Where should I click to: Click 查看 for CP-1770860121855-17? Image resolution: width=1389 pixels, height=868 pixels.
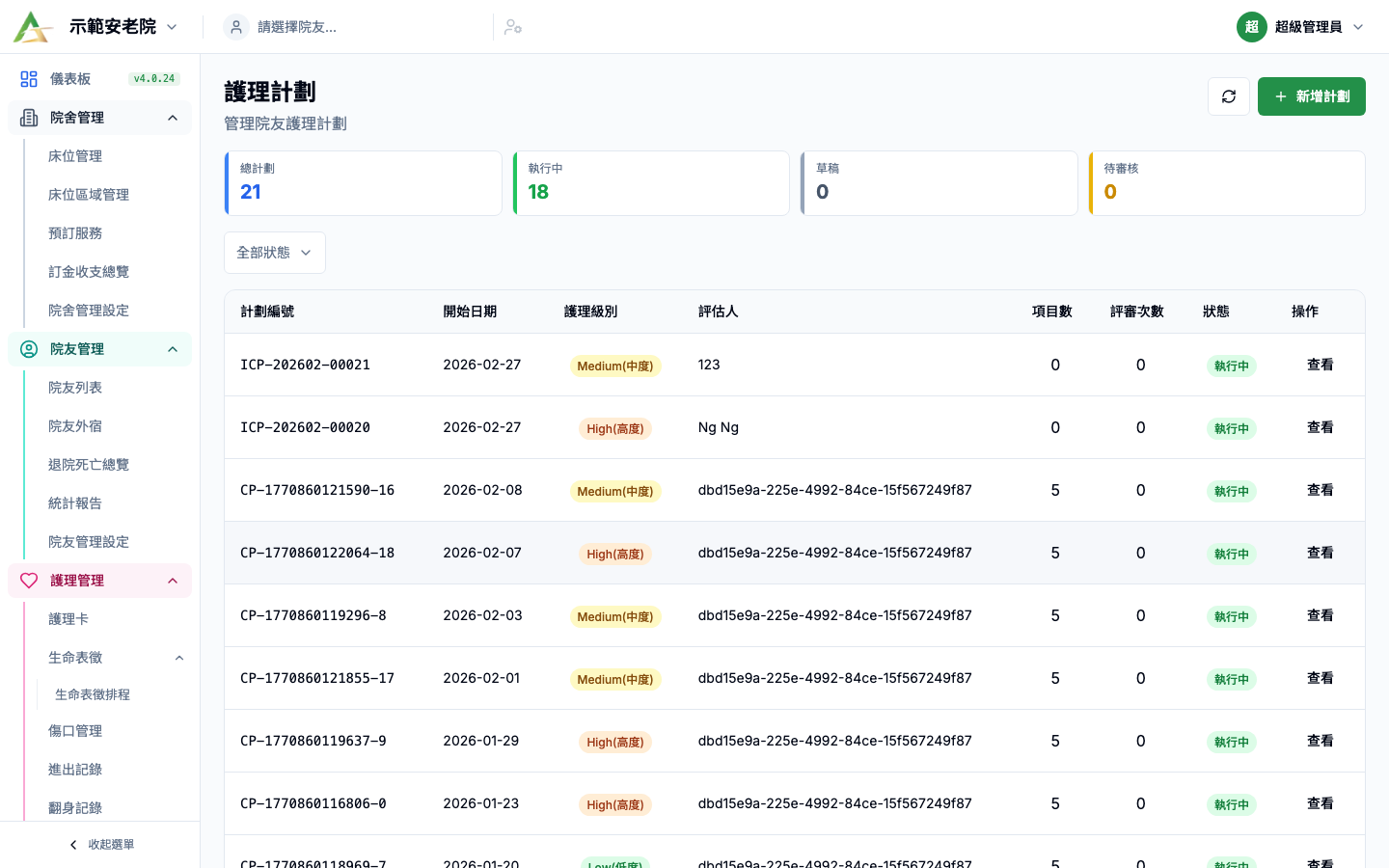(x=1320, y=678)
